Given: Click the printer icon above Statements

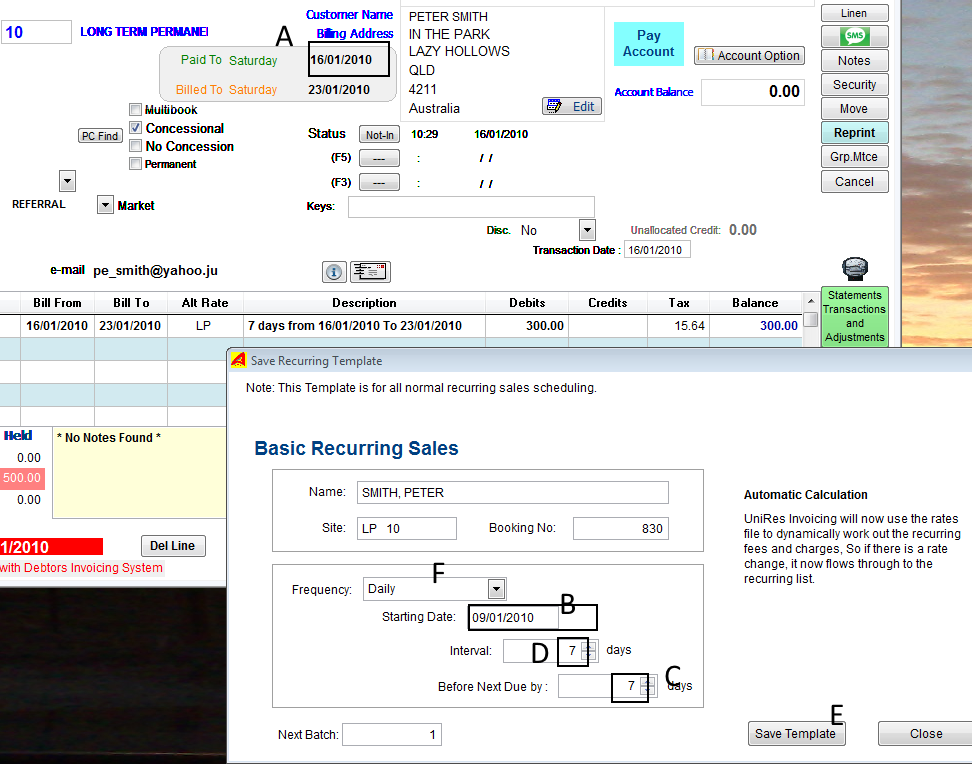Looking at the screenshot, I should click(x=855, y=269).
